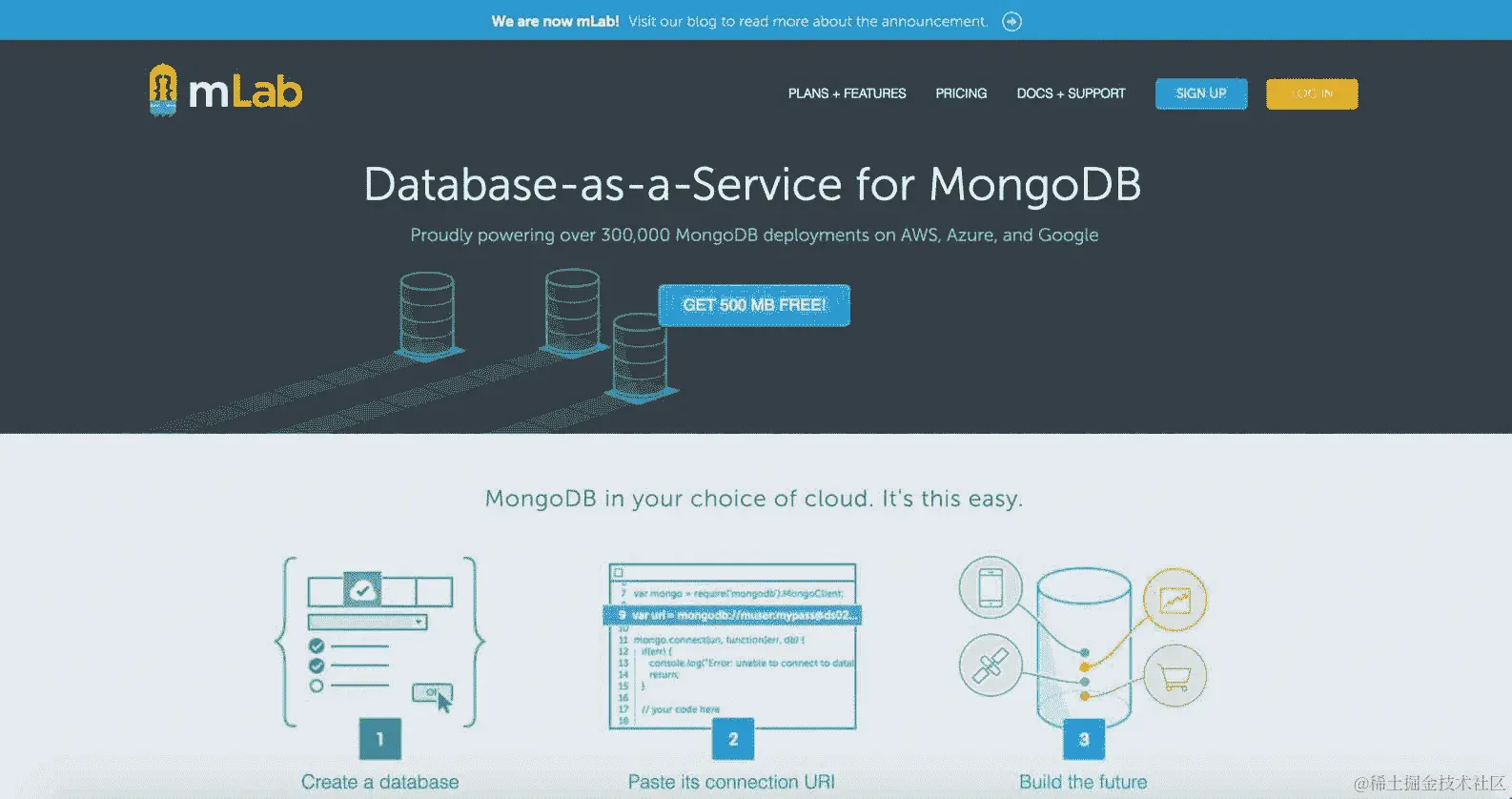Click the satellite circle icon
Screen dimensions: 1512x799
pyautogui.click(x=991, y=666)
